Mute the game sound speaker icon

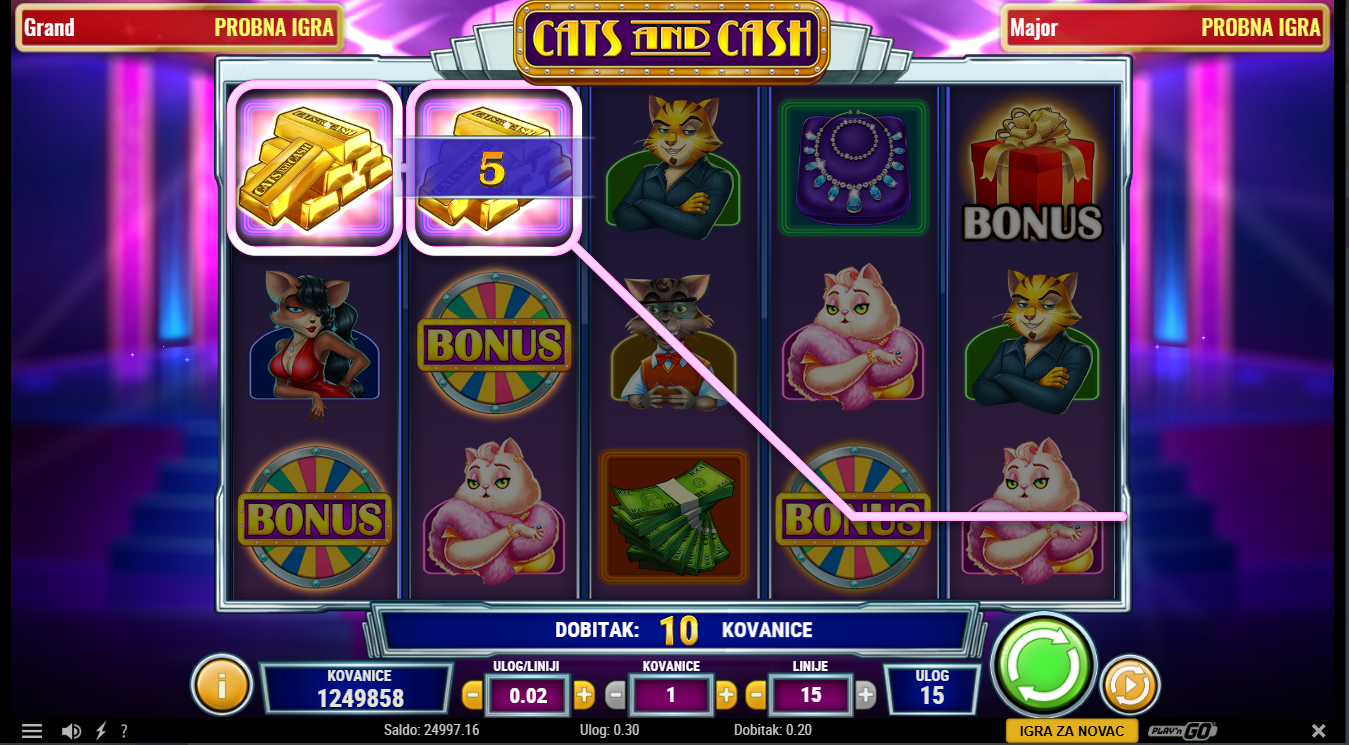(71, 731)
